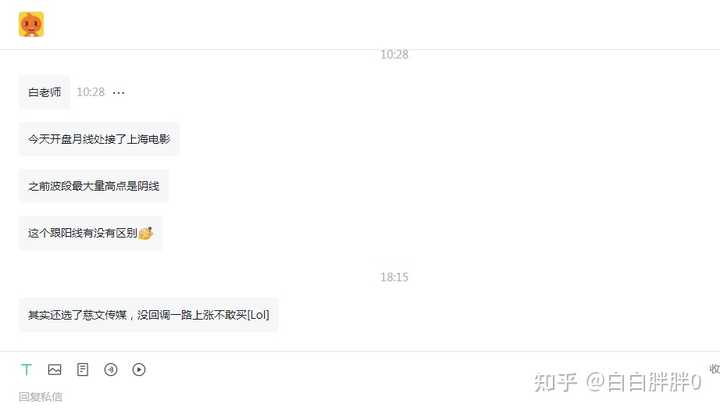The width and height of the screenshot is (720, 411).
Task: Click the centered 10:28 timestamp at top
Action: 394,54
